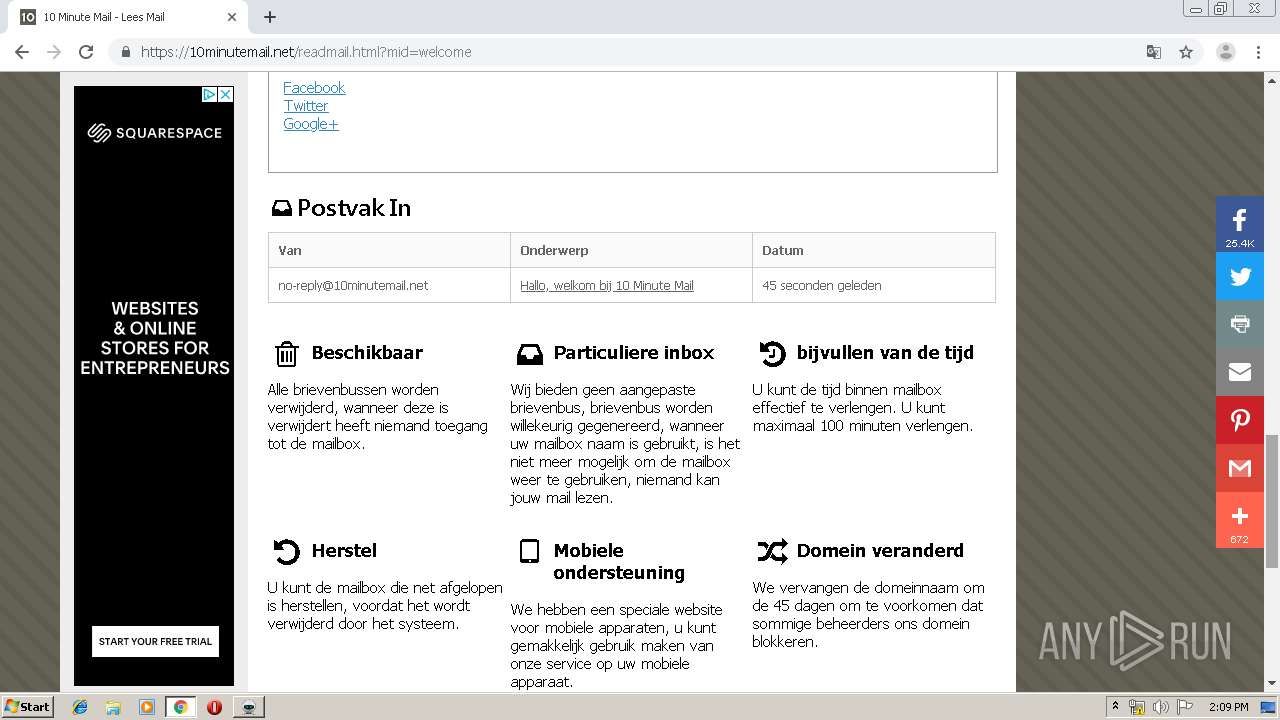View site info via lock icon

pyautogui.click(x=126, y=52)
